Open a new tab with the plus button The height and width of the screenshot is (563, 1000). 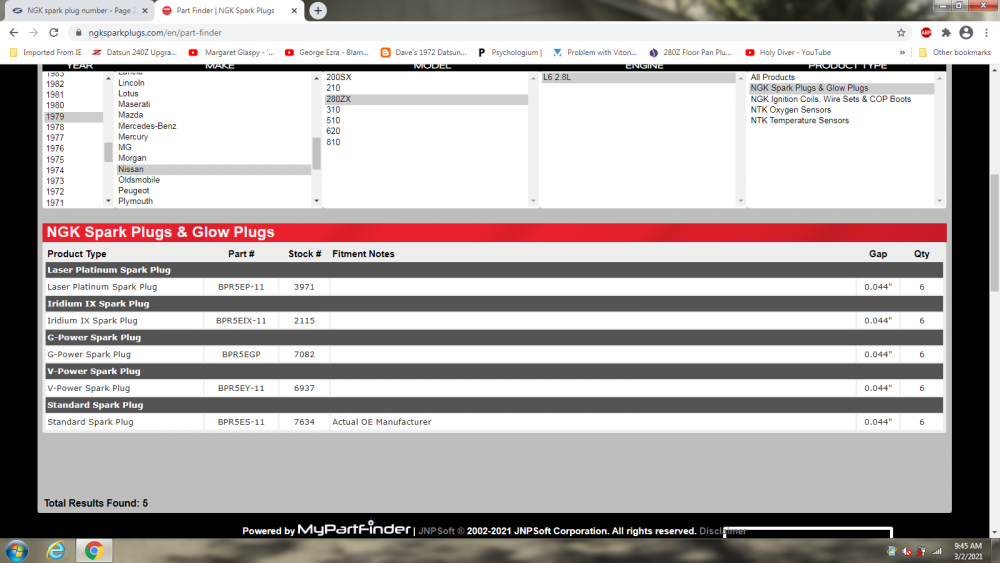[x=318, y=10]
